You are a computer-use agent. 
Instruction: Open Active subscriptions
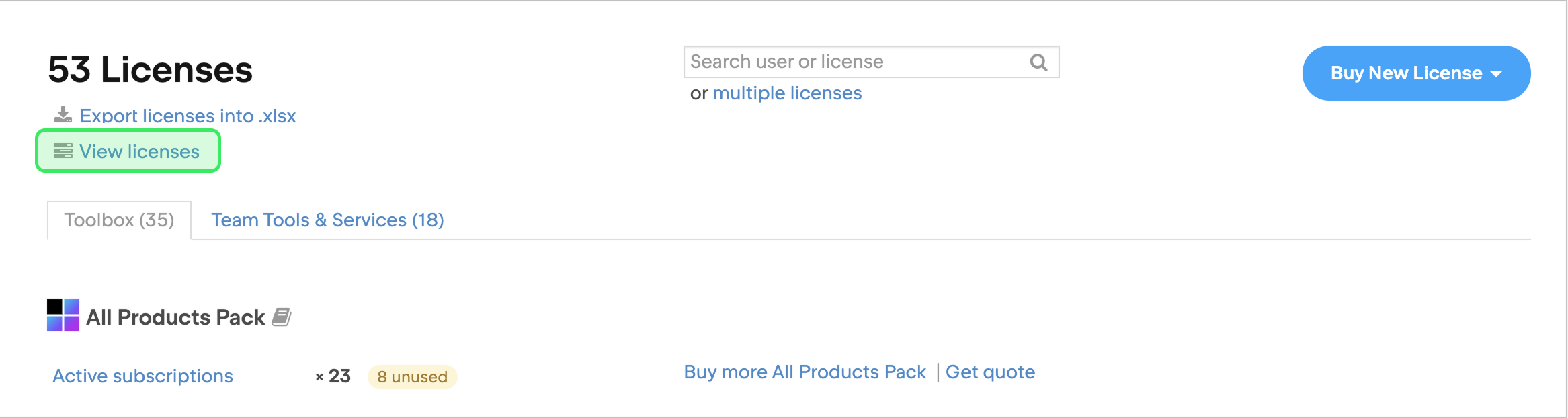click(x=142, y=375)
